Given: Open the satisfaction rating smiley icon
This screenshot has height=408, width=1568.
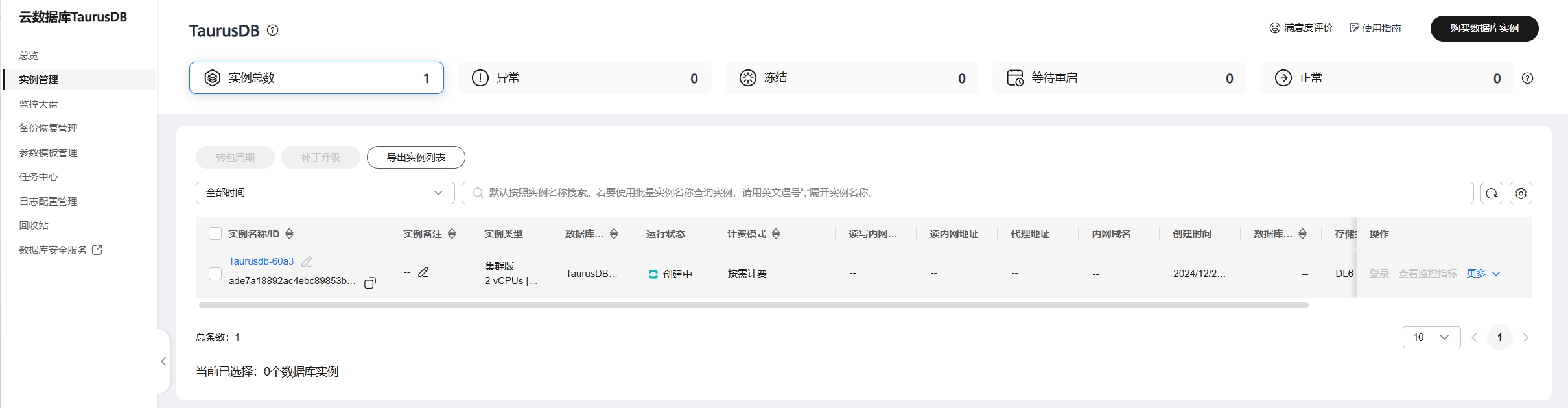Looking at the screenshot, I should (1274, 28).
